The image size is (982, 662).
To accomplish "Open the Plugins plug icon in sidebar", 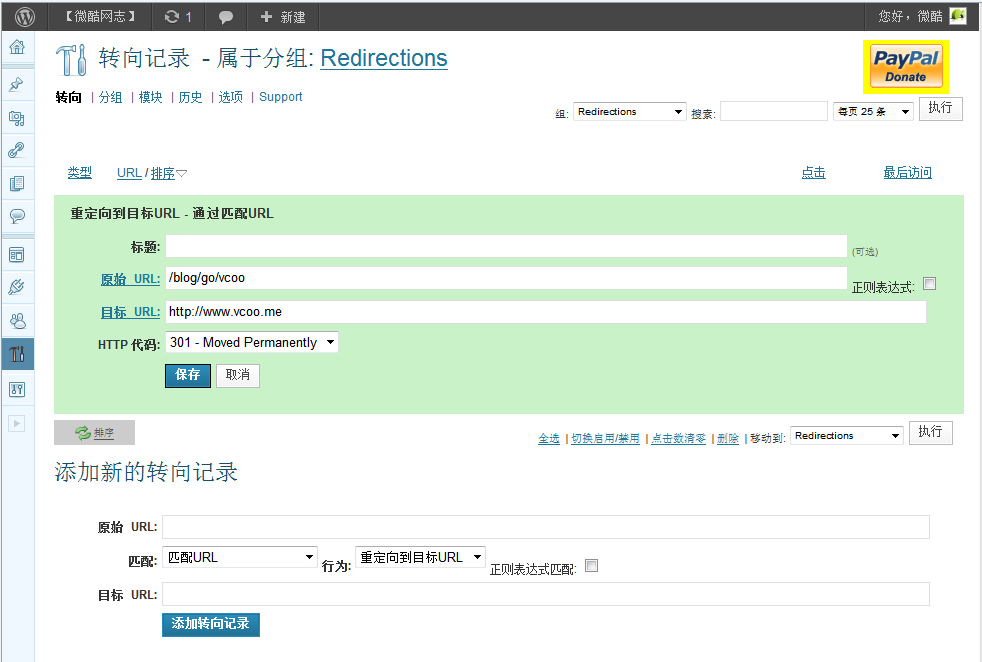I will pyautogui.click(x=17, y=288).
